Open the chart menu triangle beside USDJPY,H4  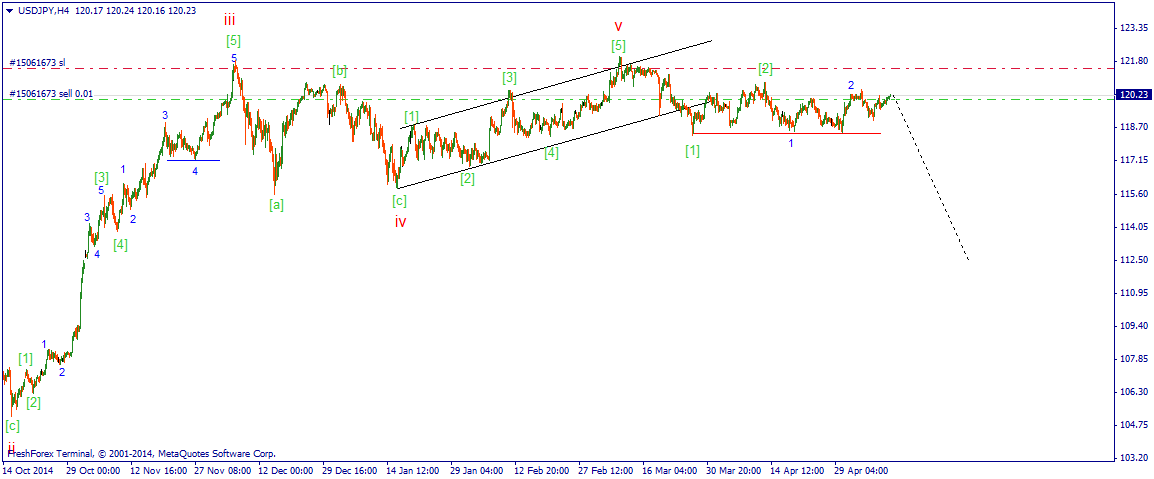(x=8, y=11)
